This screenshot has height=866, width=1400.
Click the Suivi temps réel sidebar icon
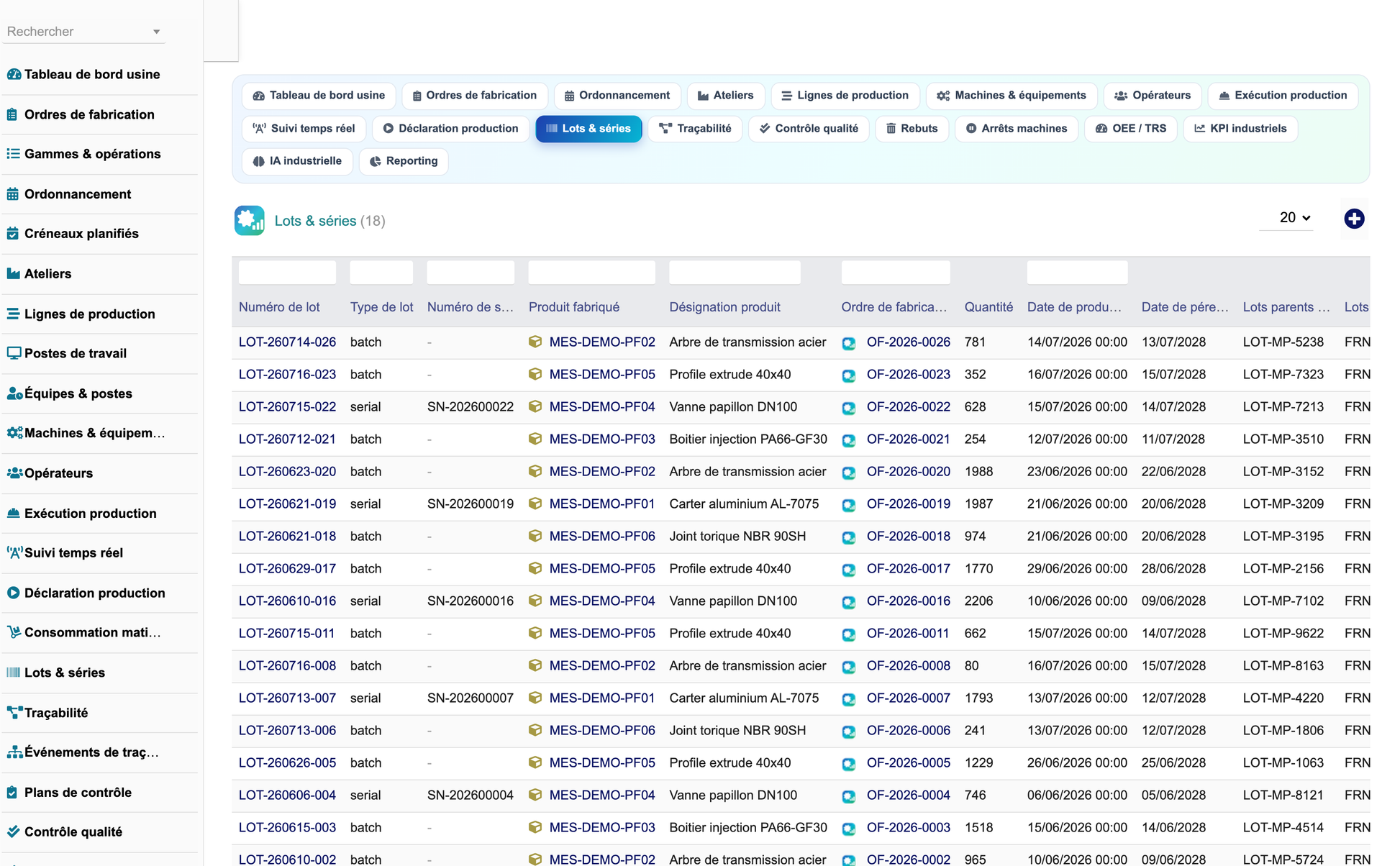[x=14, y=552]
